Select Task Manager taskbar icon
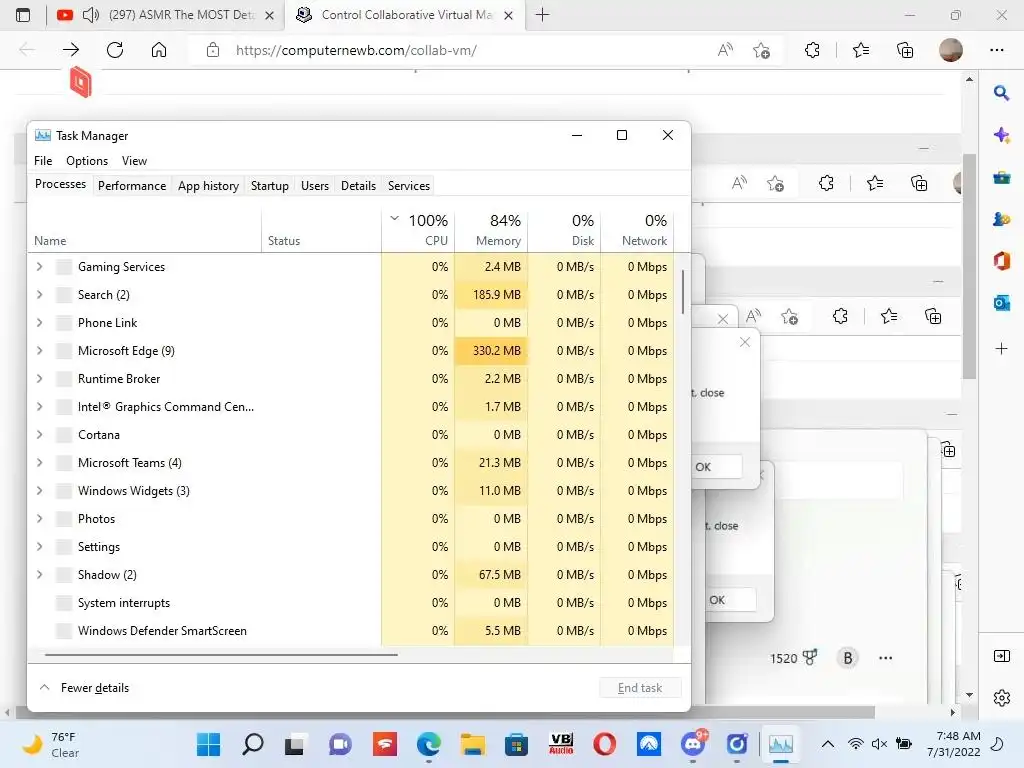 tap(781, 744)
